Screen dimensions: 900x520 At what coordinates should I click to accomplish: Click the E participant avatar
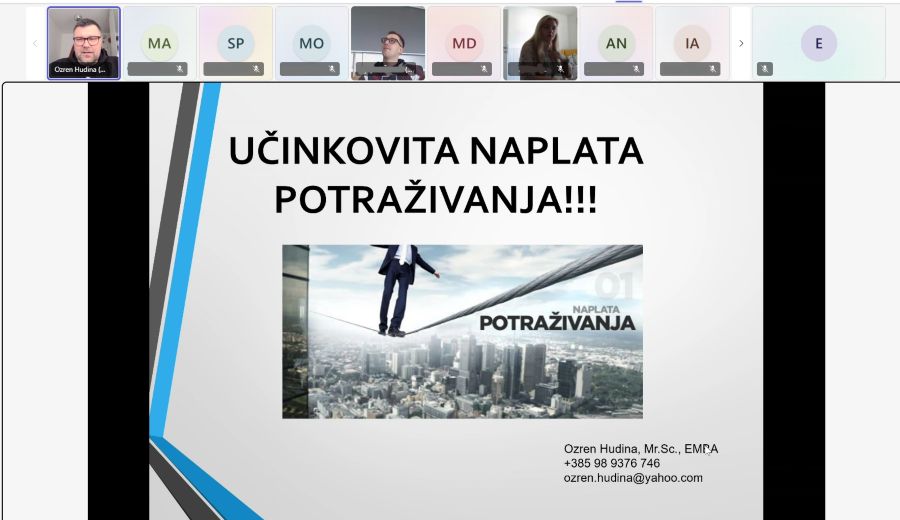(819, 43)
